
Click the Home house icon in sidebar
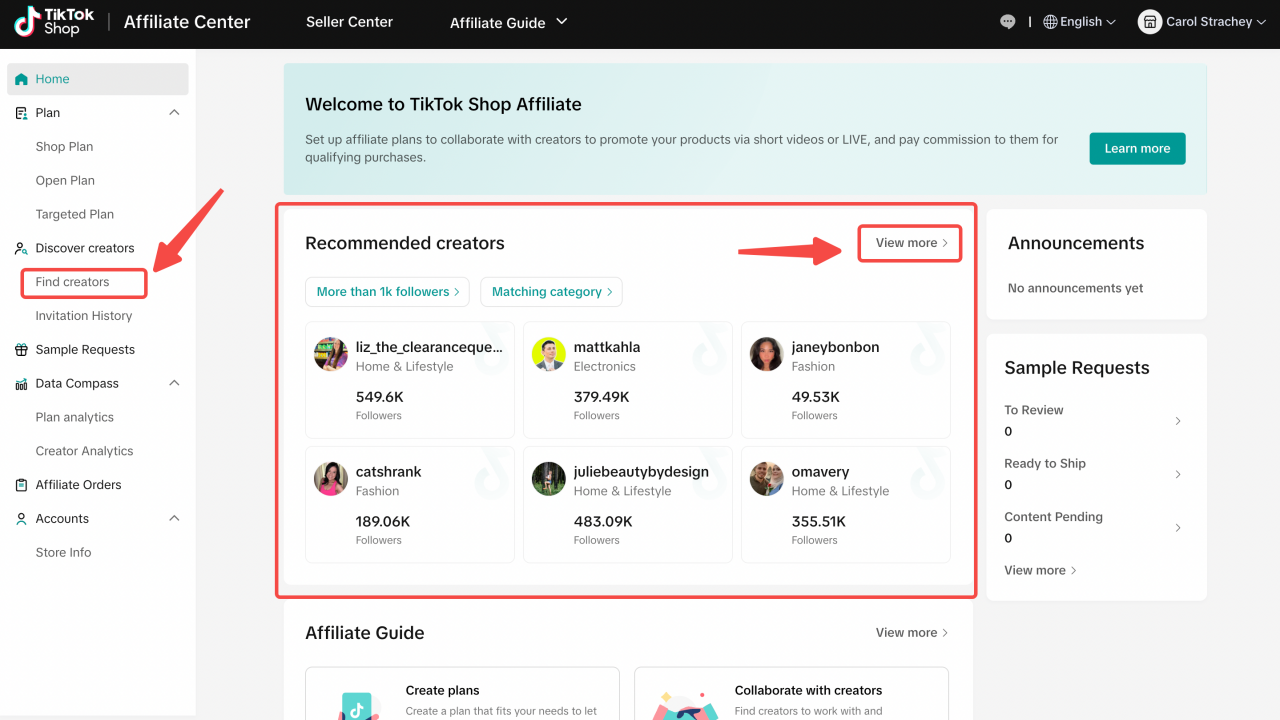point(21,79)
